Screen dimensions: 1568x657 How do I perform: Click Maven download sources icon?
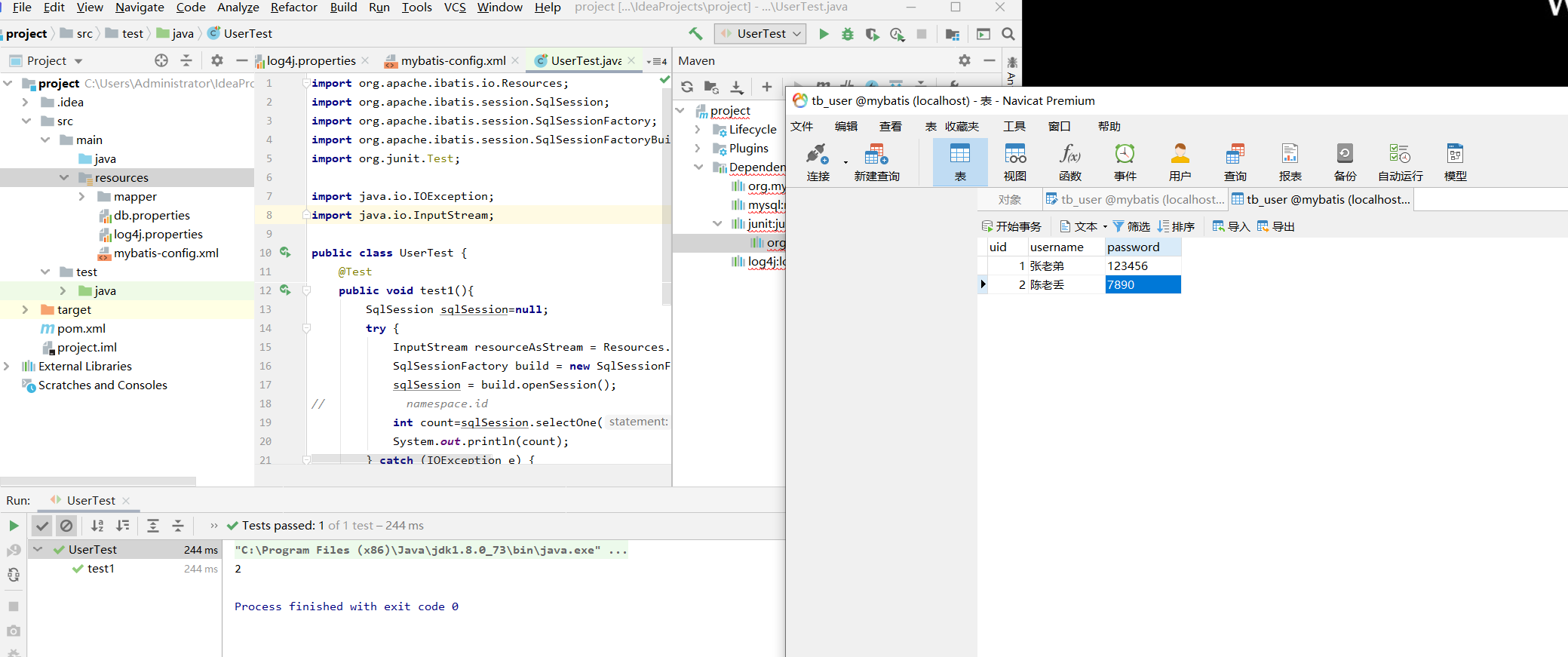click(737, 87)
